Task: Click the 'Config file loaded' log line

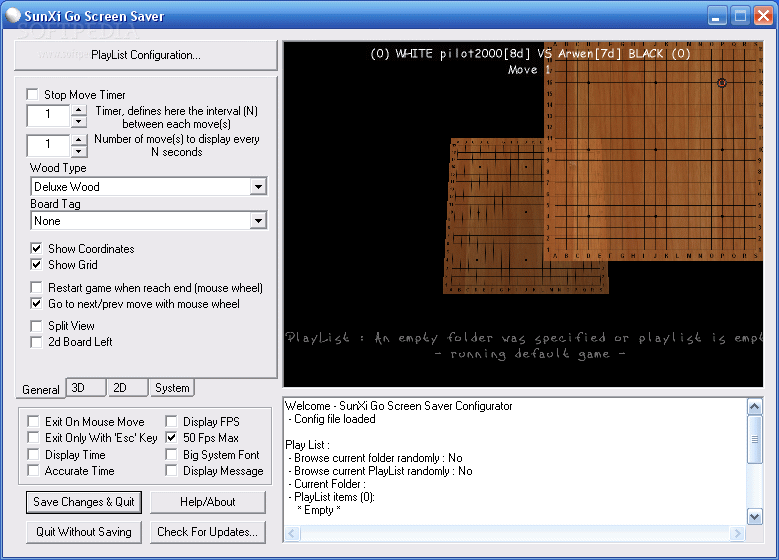Action: pyautogui.click(x=332, y=419)
